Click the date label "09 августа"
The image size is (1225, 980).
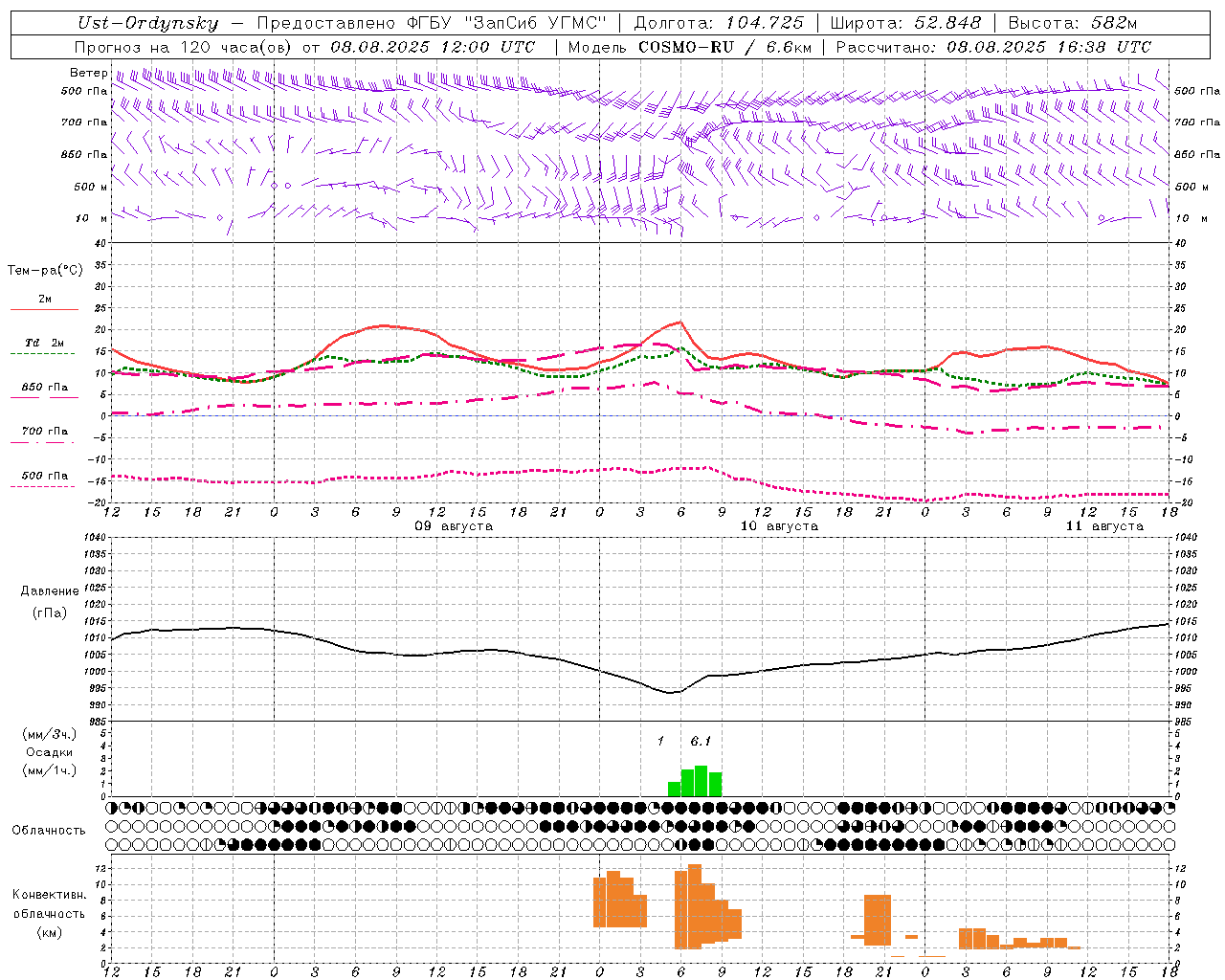coord(454,526)
